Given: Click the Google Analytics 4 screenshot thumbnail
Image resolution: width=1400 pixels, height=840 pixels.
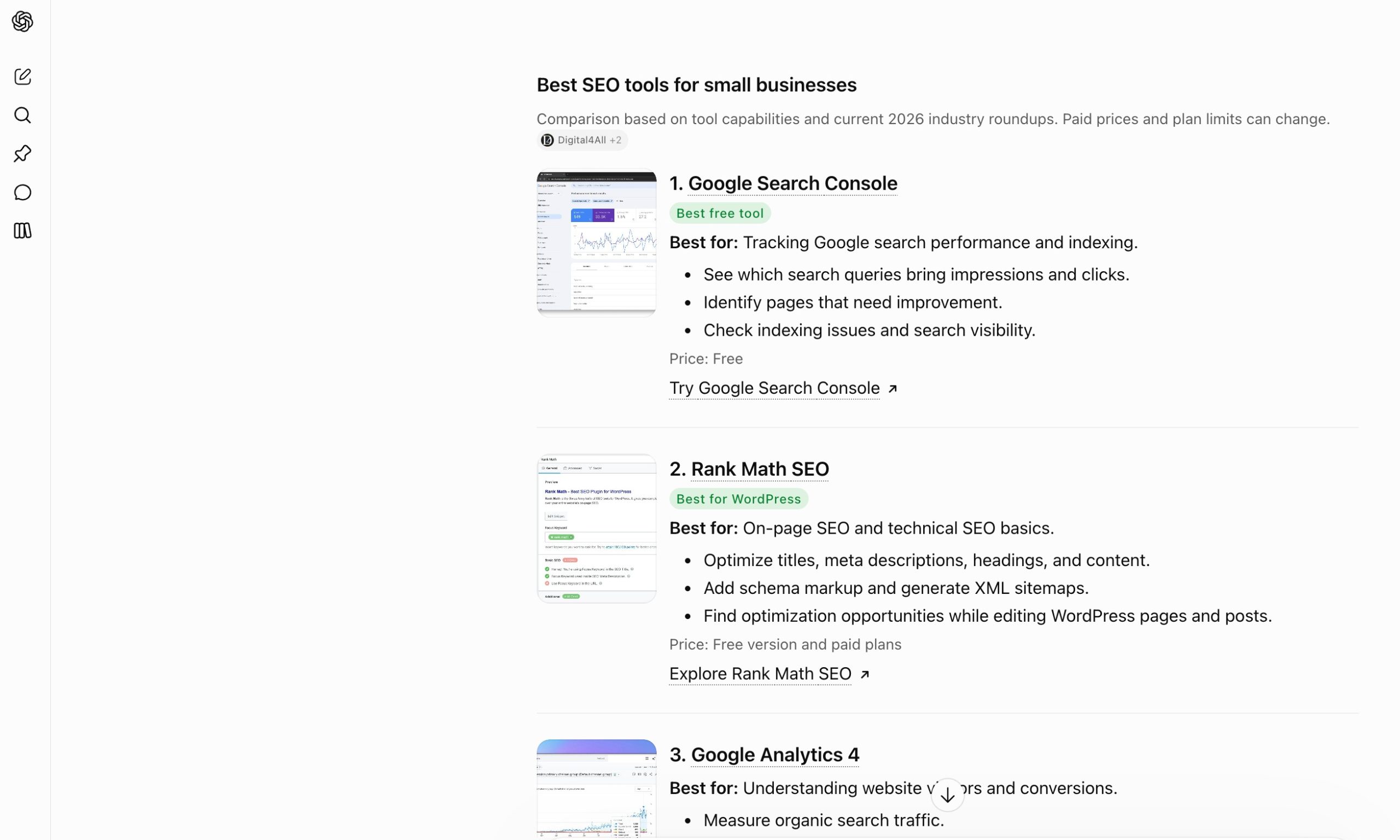Looking at the screenshot, I should [x=597, y=790].
